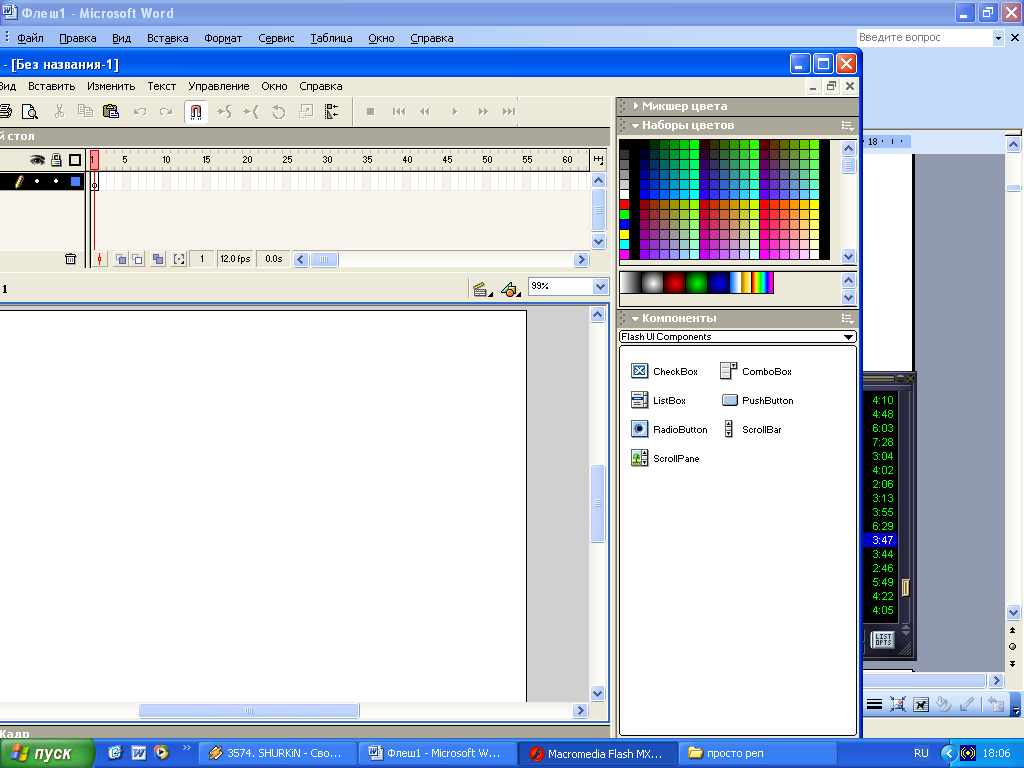Image resolution: width=1024 pixels, height=768 pixels.
Task: Click the Redo arrow icon
Action: point(166,112)
